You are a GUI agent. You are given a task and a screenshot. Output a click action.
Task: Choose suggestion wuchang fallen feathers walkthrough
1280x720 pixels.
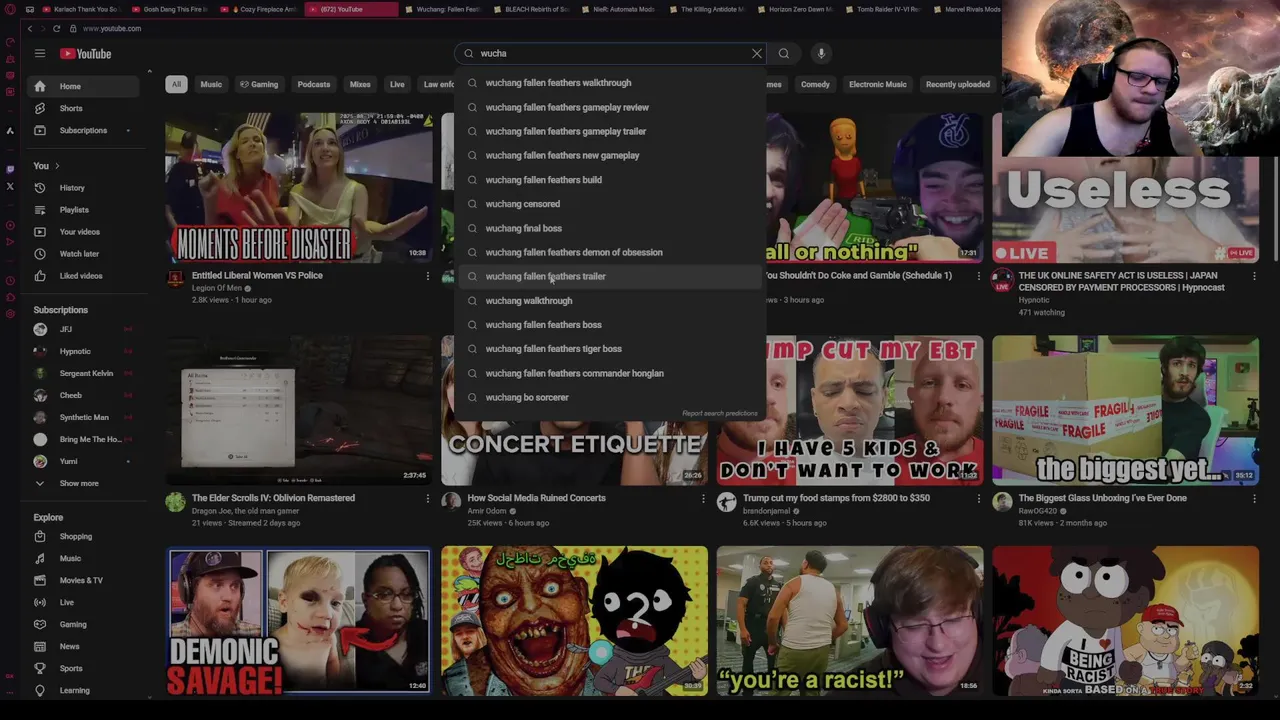[x=610, y=83]
